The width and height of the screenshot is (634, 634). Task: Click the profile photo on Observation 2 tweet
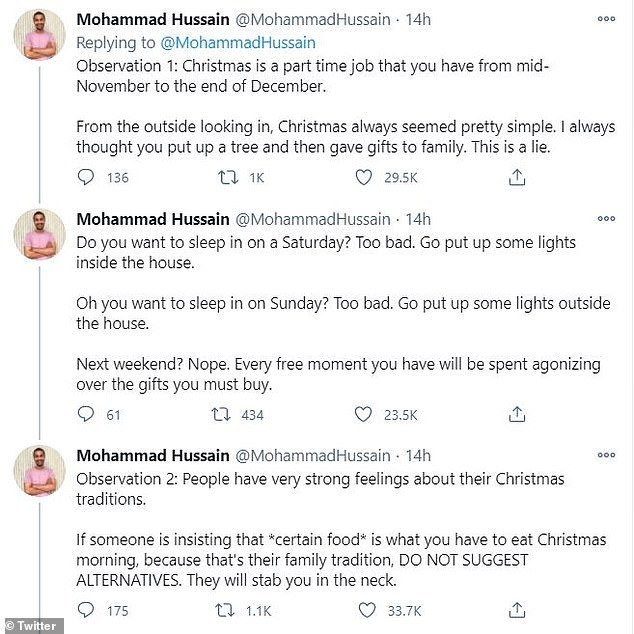click(x=40, y=474)
